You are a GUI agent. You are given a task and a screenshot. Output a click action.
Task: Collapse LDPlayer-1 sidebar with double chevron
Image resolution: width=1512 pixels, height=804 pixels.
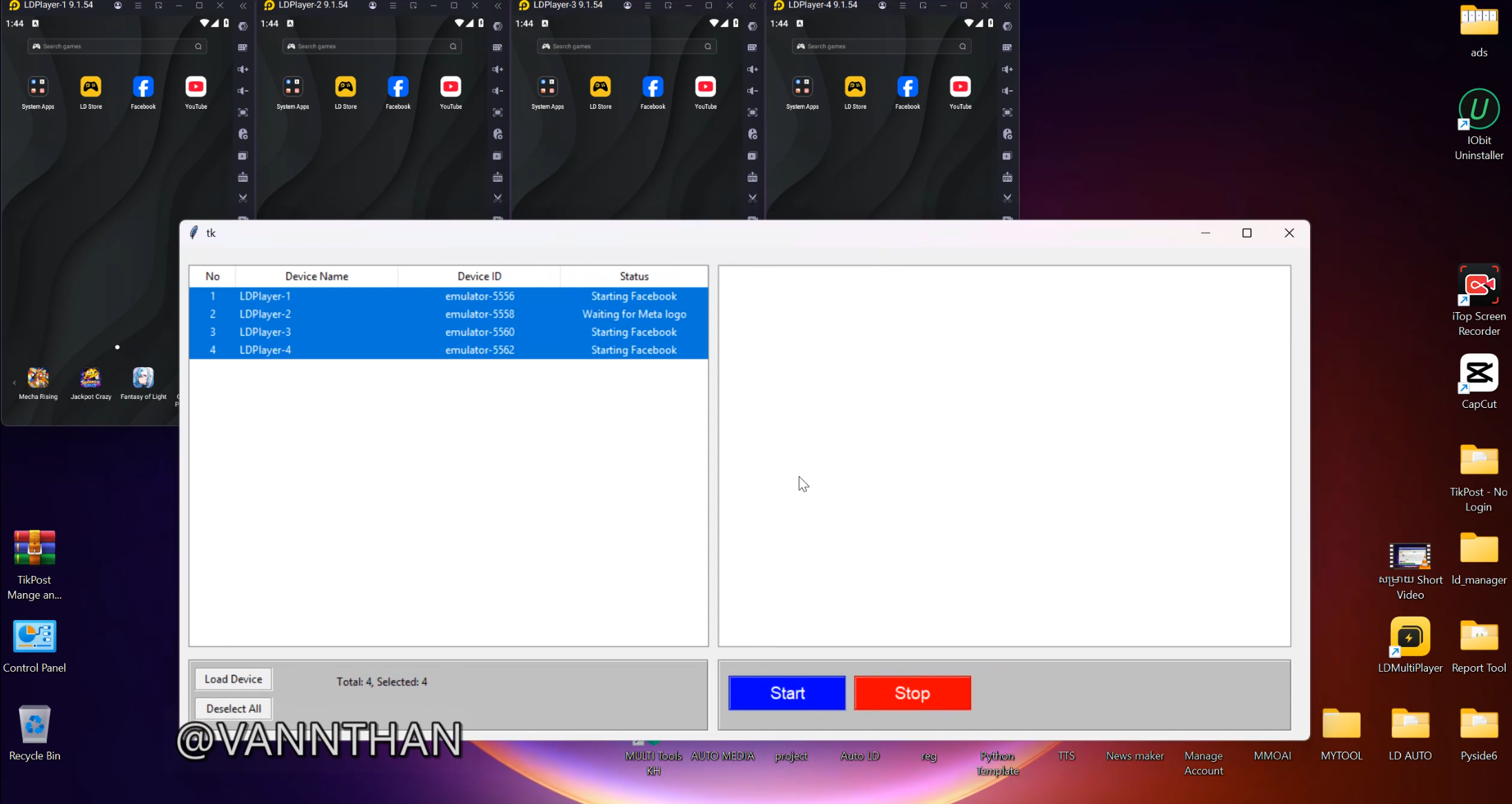coord(243,6)
